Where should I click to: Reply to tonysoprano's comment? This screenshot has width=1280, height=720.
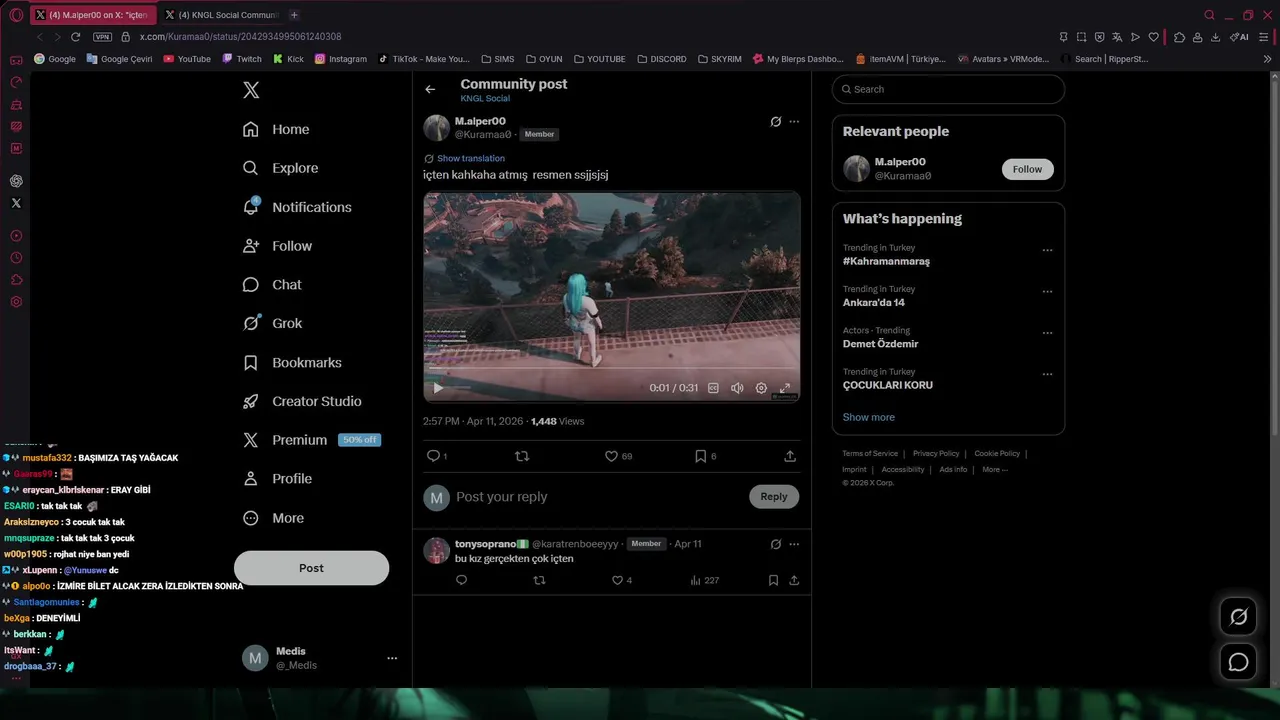[x=461, y=580]
